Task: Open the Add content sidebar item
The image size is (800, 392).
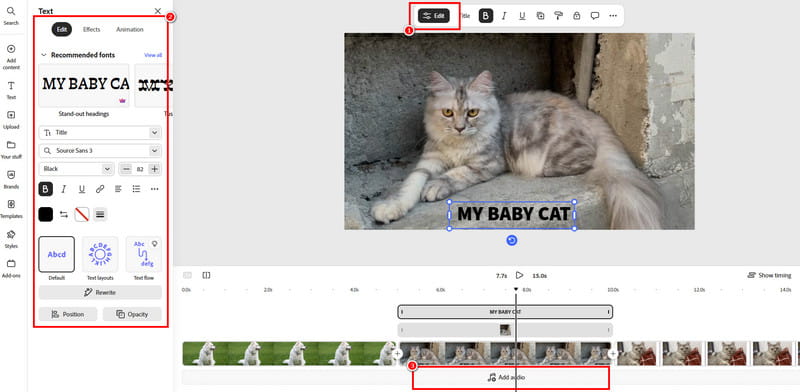Action: (x=11, y=57)
